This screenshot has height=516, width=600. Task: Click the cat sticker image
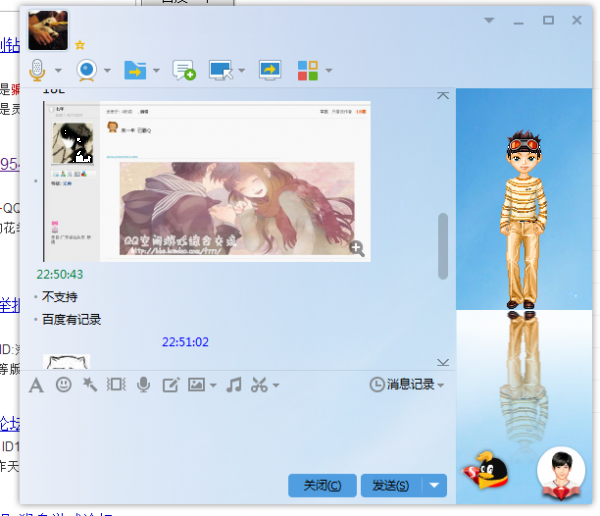click(67, 362)
